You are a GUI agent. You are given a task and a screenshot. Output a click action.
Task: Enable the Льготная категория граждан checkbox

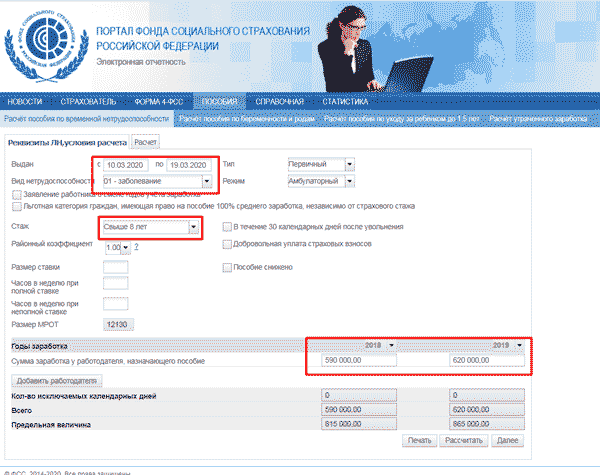tap(17, 207)
